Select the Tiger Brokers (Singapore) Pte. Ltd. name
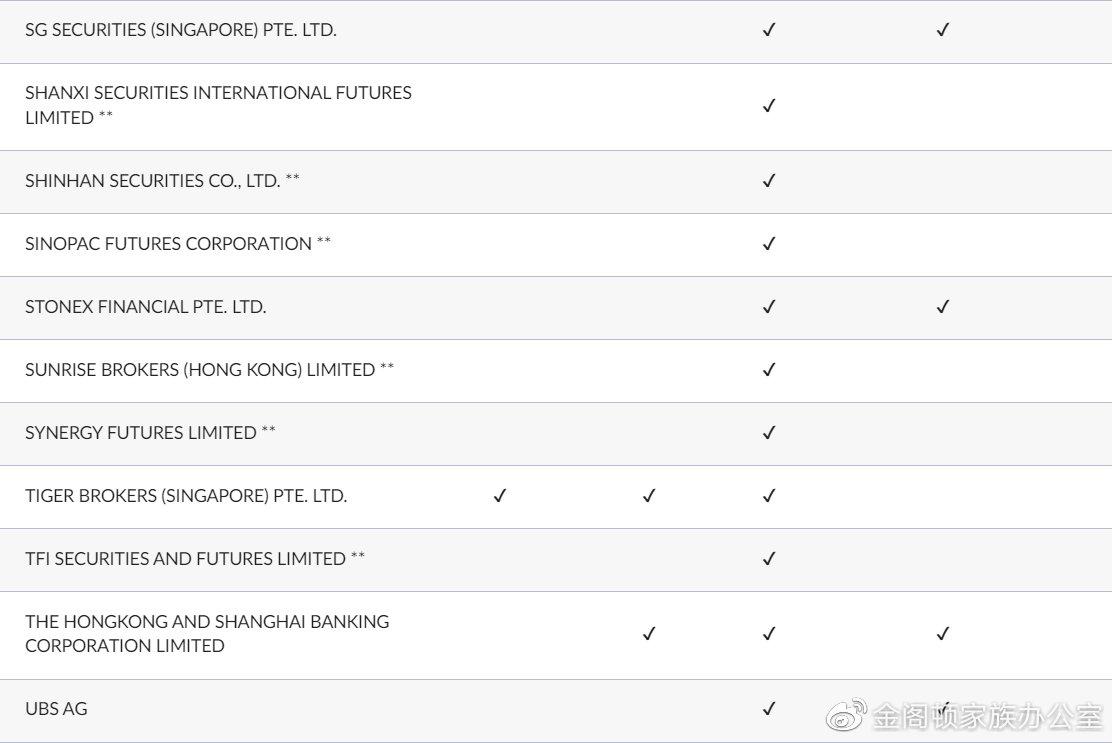The width and height of the screenshot is (1114, 743). pyautogui.click(x=186, y=496)
